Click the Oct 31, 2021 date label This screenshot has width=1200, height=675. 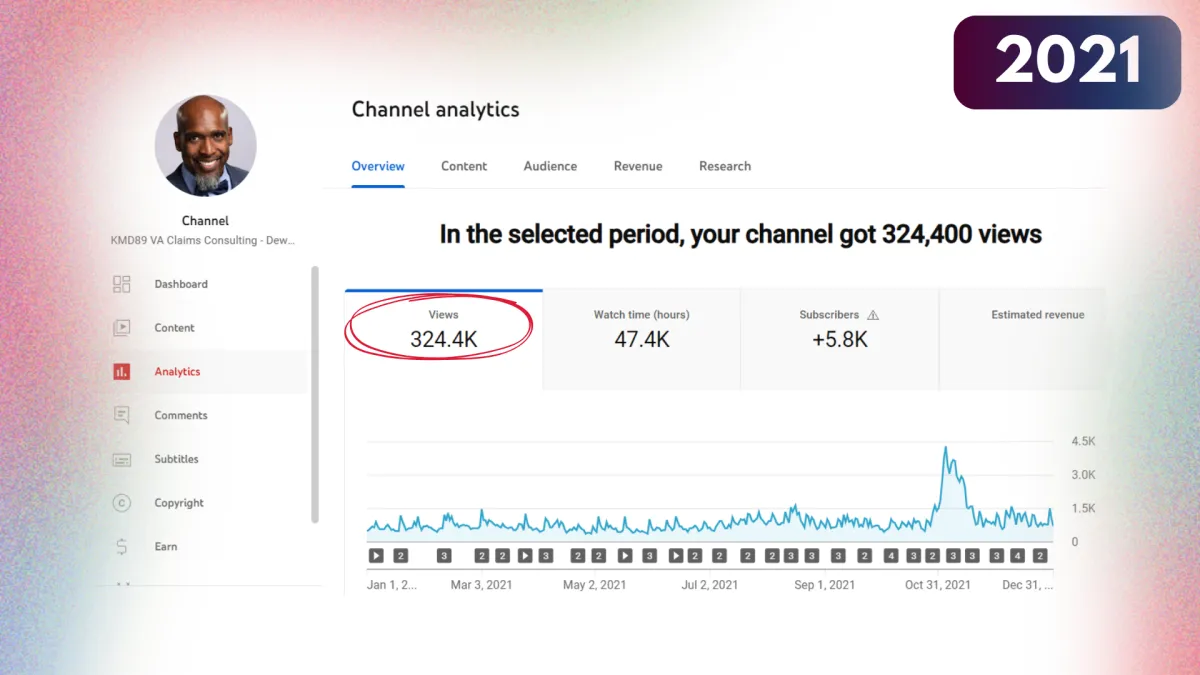938,585
